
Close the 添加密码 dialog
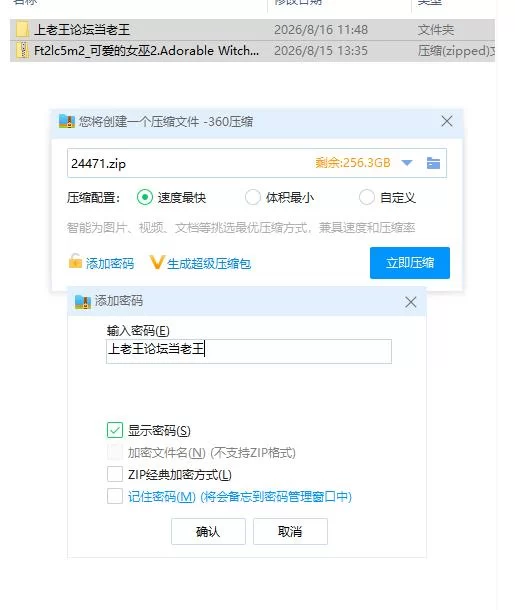point(410,302)
